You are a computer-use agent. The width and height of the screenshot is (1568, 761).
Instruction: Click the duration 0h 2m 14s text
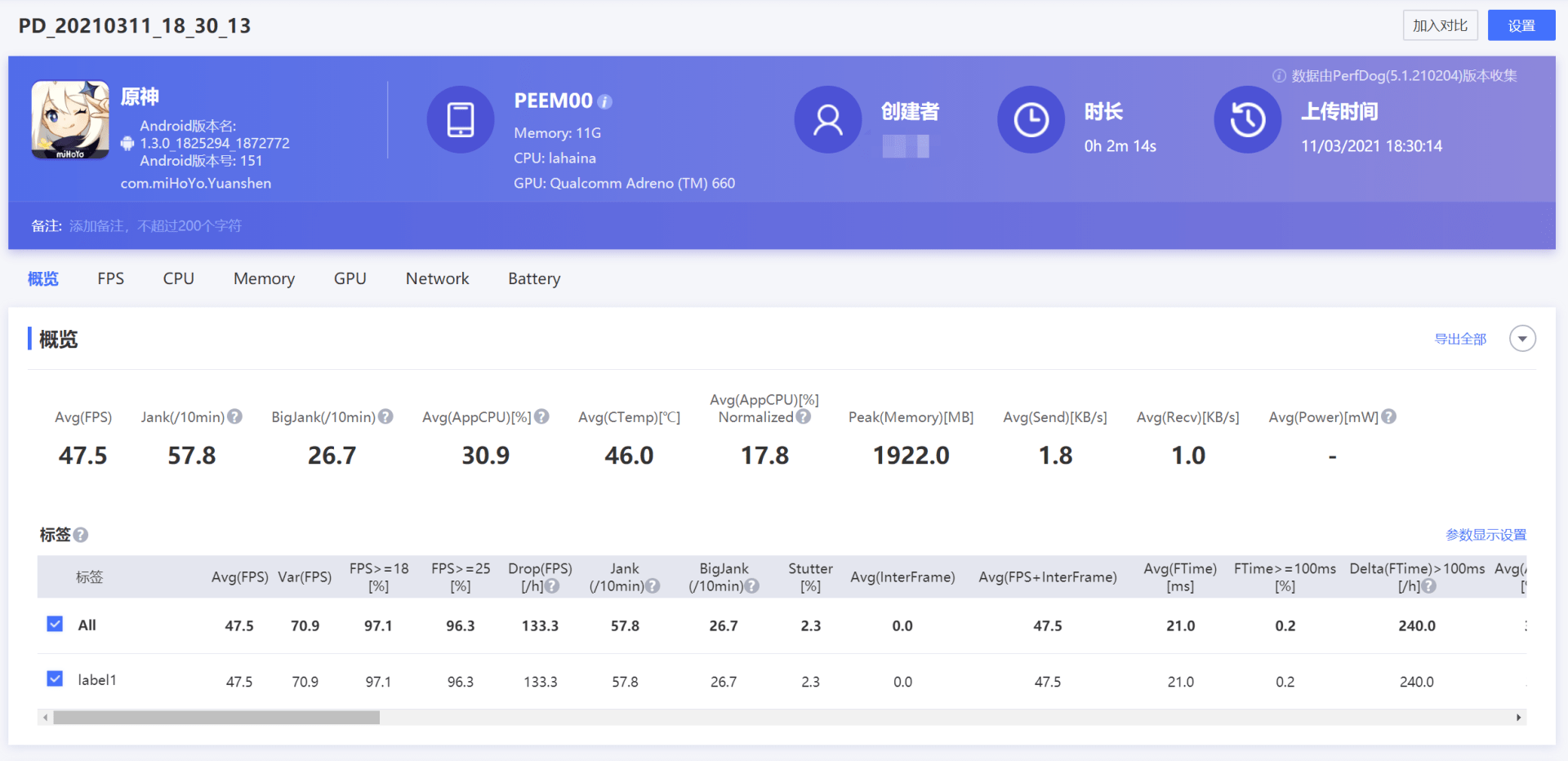(x=1120, y=146)
